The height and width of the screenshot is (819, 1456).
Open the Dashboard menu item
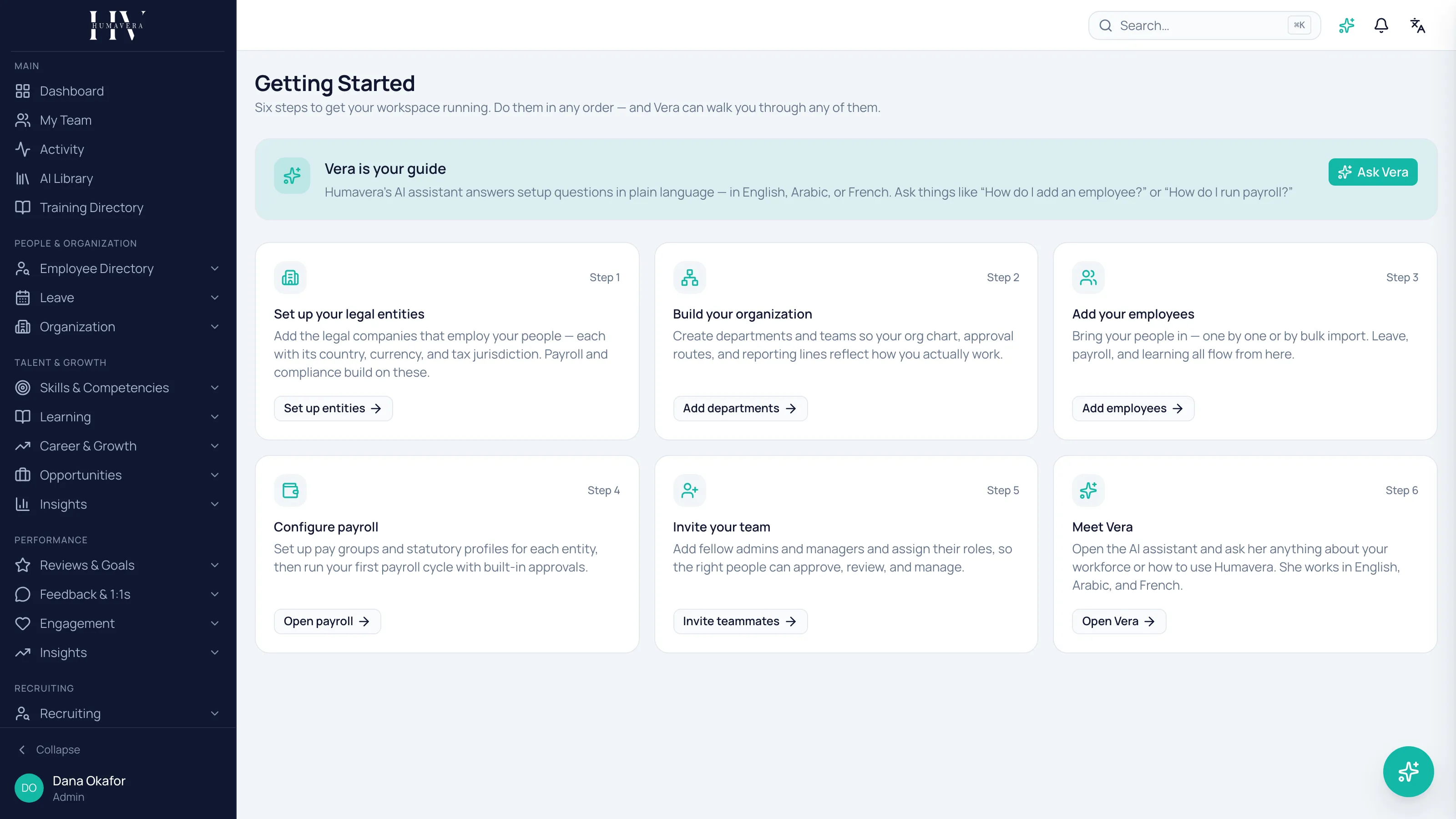[117, 91]
